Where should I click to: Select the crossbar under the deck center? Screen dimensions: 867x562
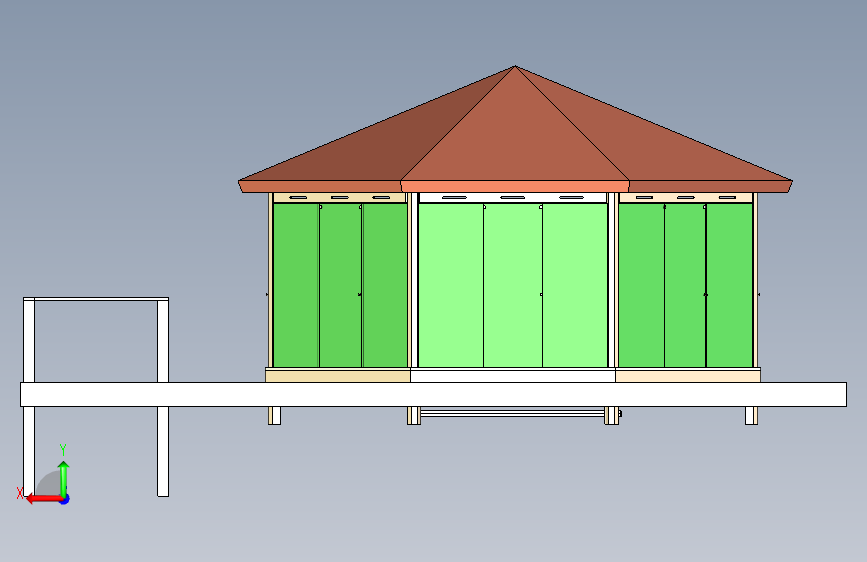(x=513, y=413)
